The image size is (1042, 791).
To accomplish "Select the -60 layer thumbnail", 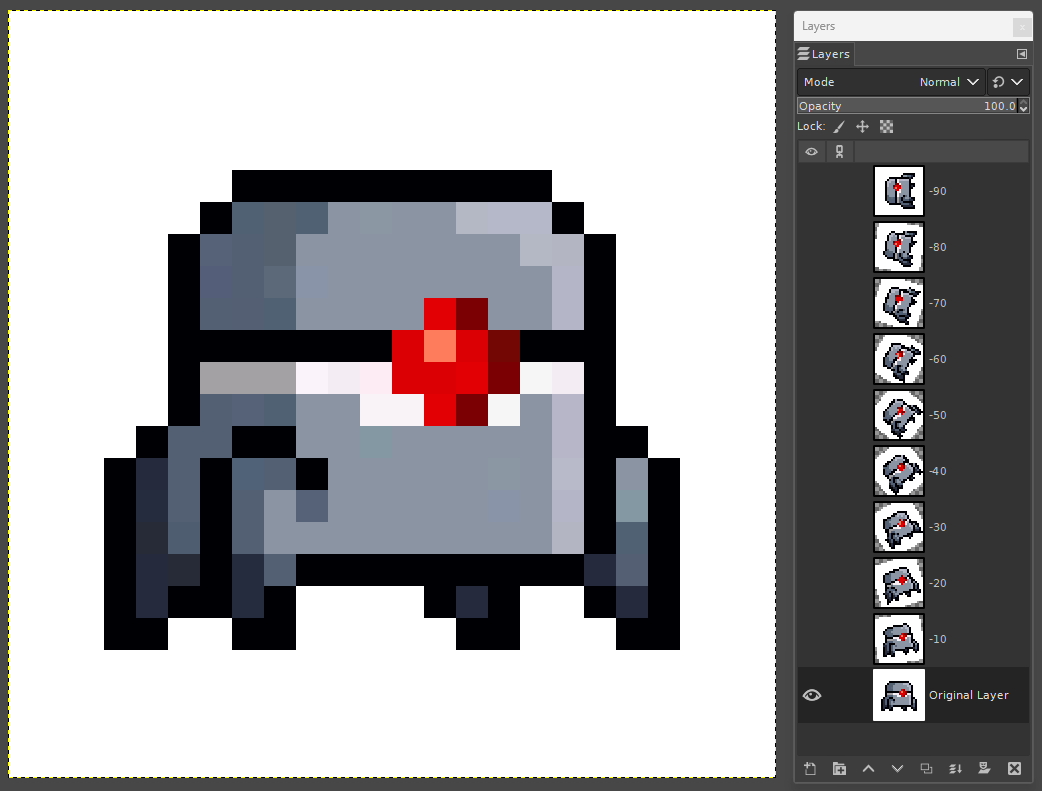I will coord(898,359).
